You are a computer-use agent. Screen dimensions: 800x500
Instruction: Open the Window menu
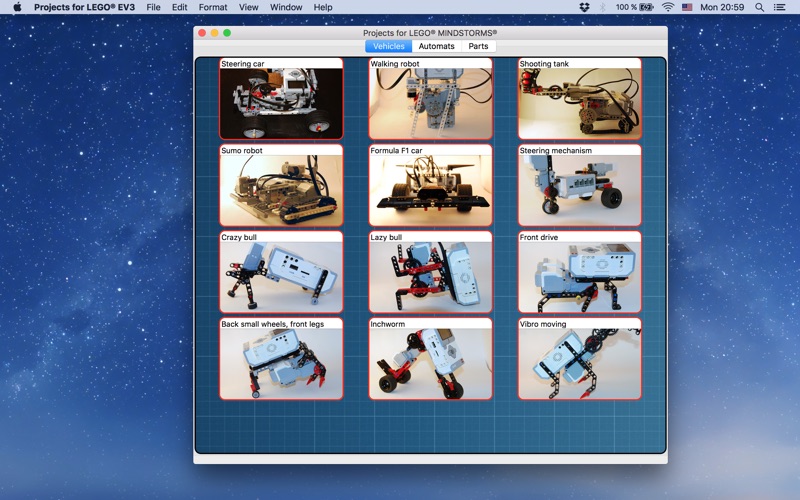tap(286, 7)
